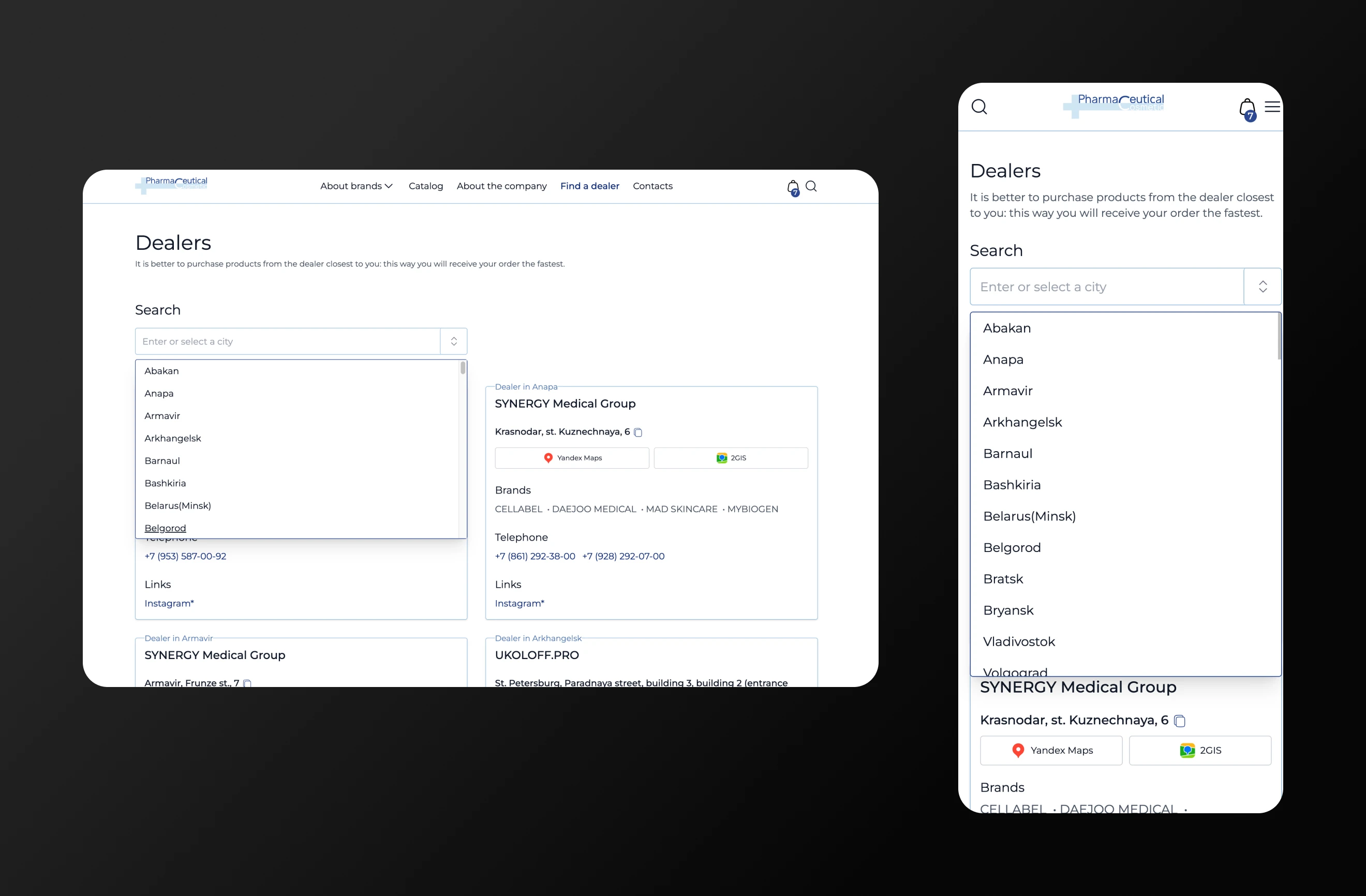The width and height of the screenshot is (1366, 896).
Task: Call +7 (953) 587-00-92
Action: [x=185, y=556]
